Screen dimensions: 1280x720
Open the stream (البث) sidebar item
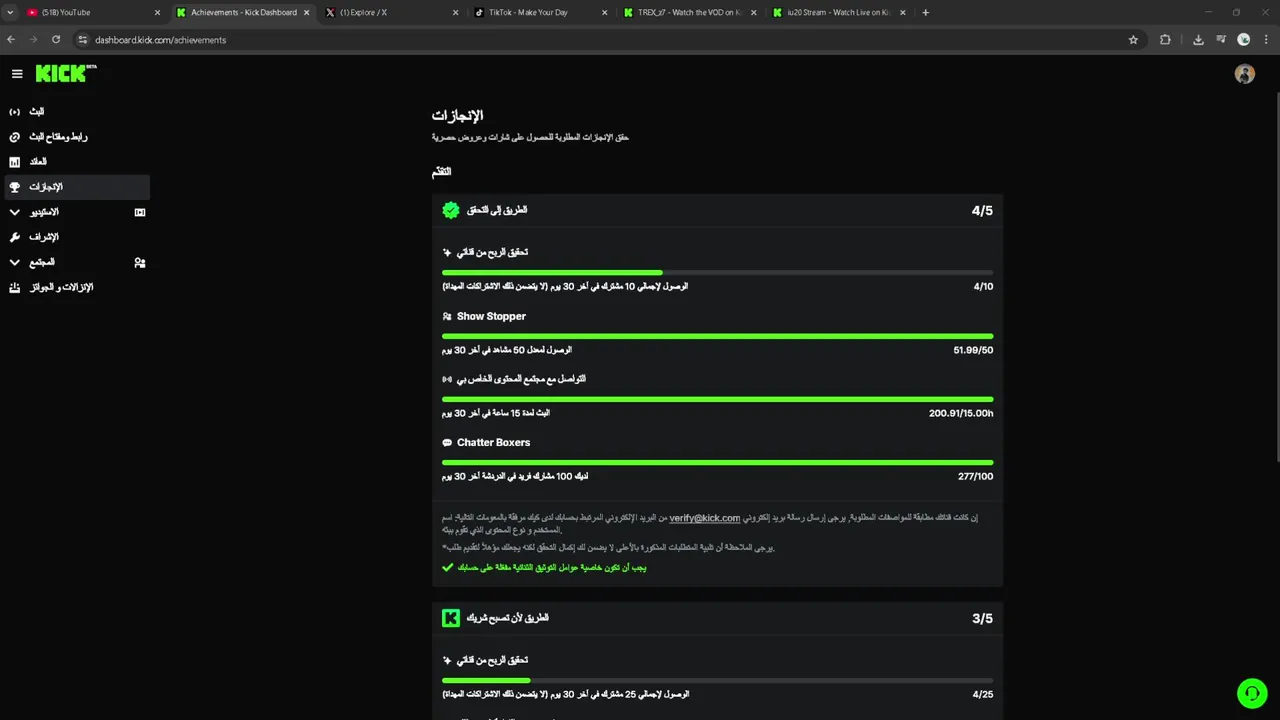coord(36,112)
